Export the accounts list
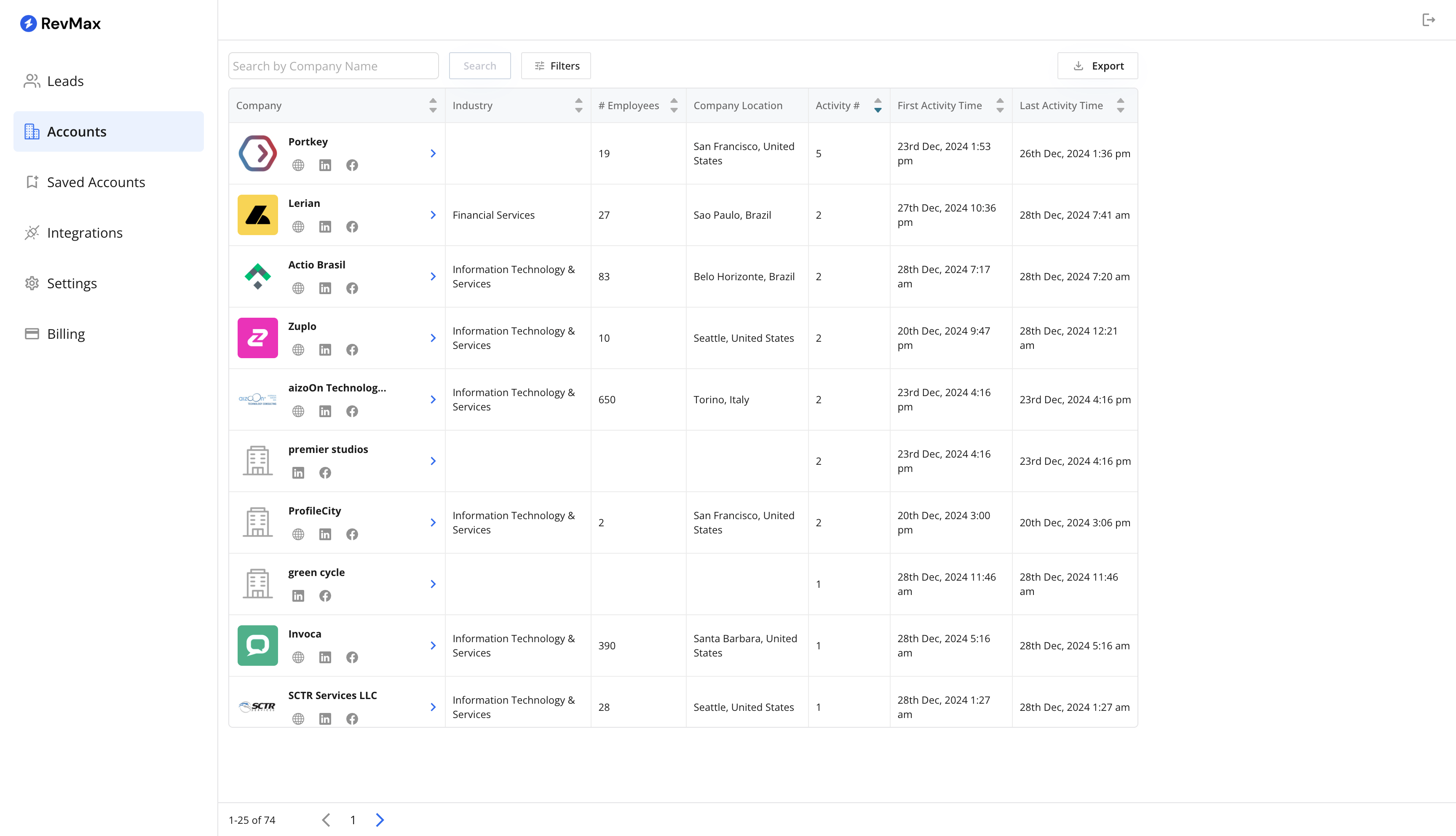 click(1097, 66)
